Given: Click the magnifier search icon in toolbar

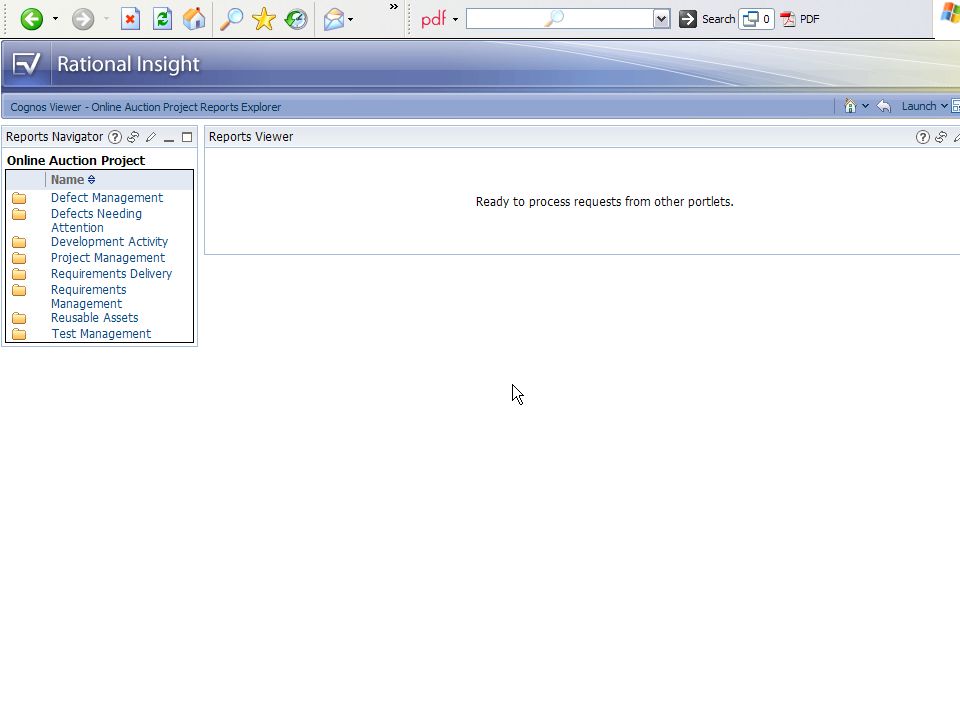Looking at the screenshot, I should click(231, 19).
